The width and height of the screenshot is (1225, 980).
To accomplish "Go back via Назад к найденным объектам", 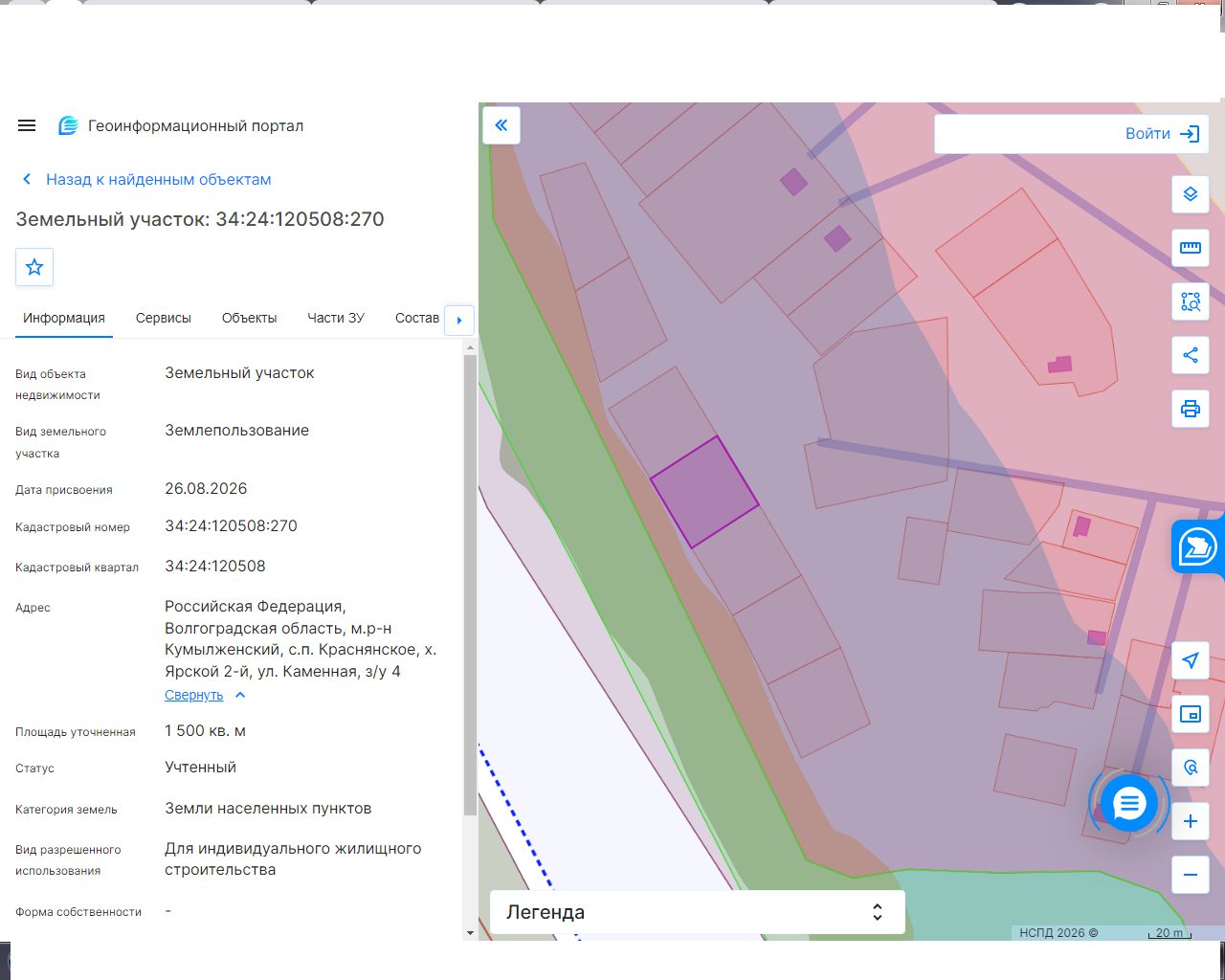I will 146,179.
